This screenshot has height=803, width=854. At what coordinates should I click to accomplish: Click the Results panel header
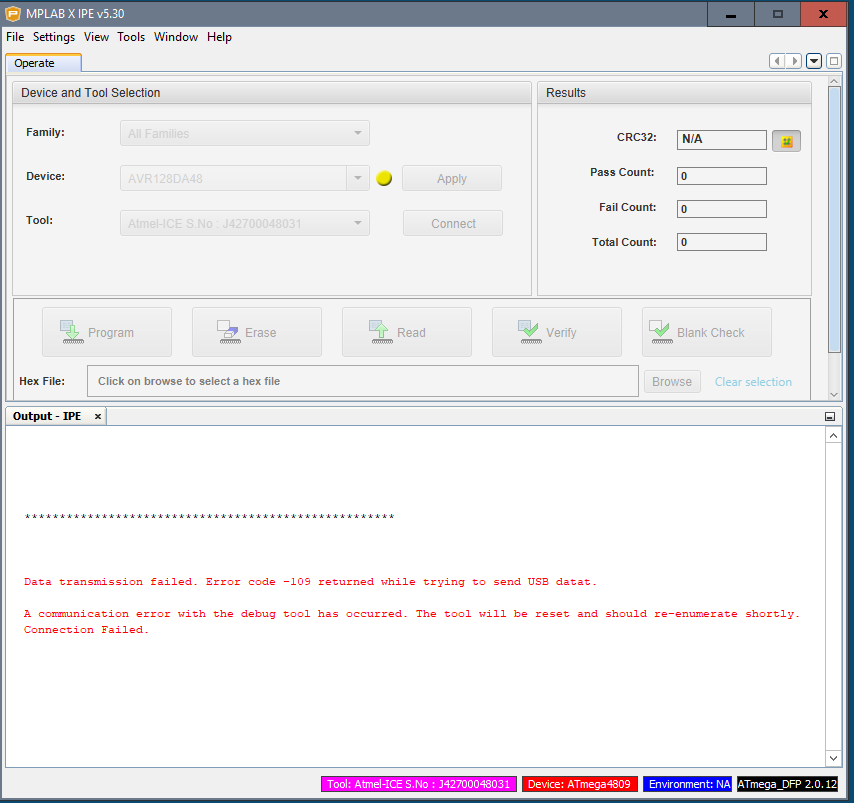[x=674, y=93]
